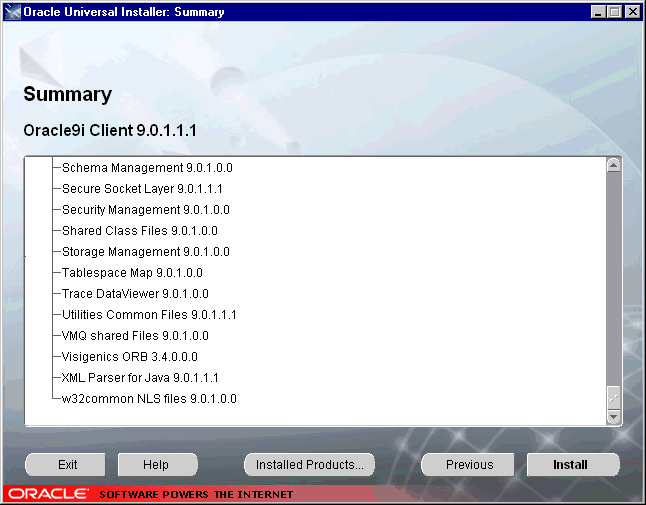Select Schema Management 9.0.1.0.0 entry

[147, 168]
